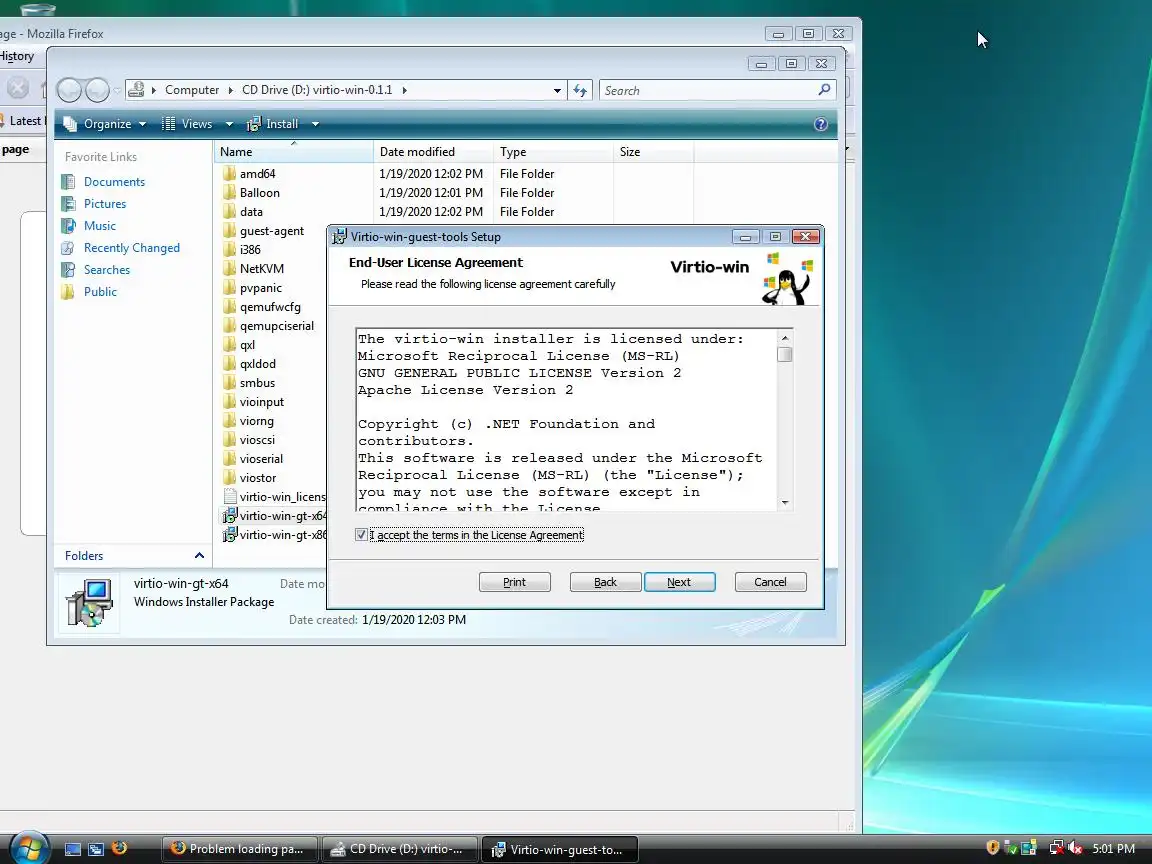Select the pvpanic folder

[x=260, y=288]
